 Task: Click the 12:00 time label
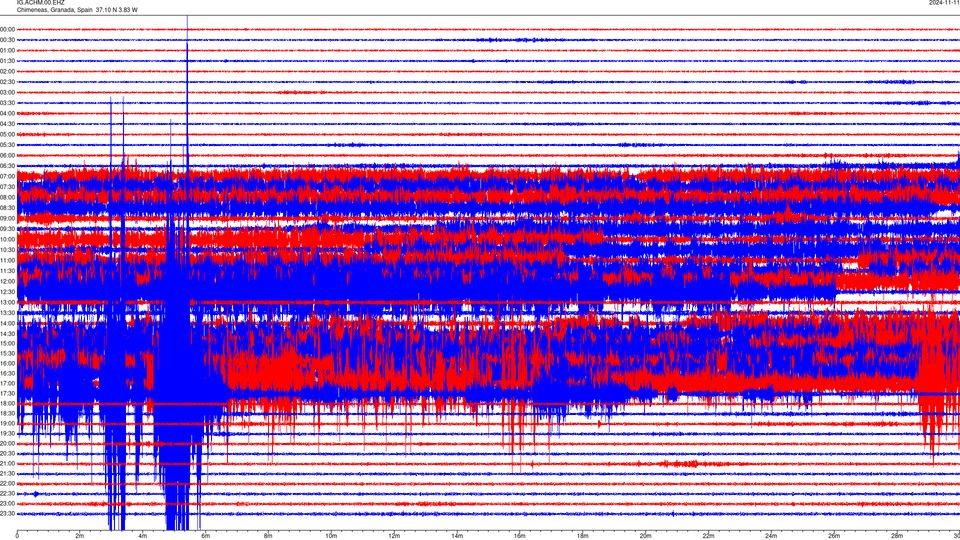(x=8, y=282)
